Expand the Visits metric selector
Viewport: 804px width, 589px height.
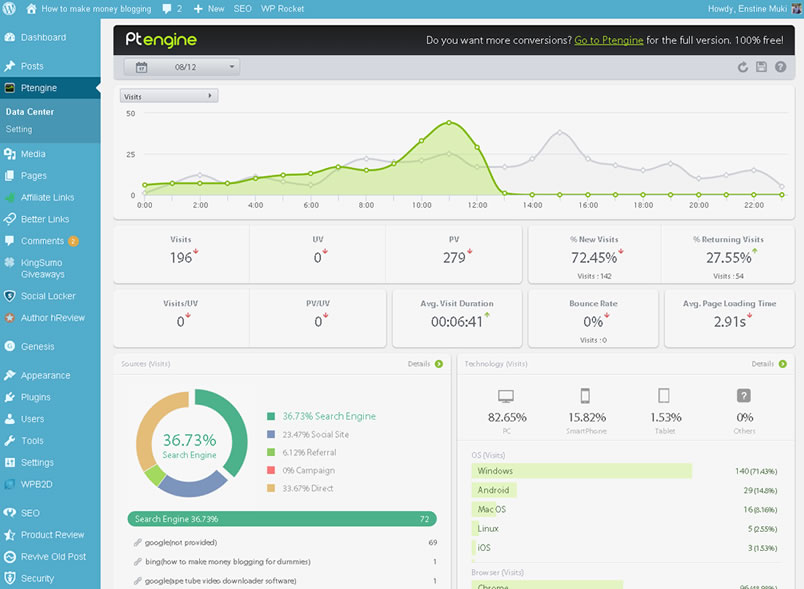(x=169, y=96)
